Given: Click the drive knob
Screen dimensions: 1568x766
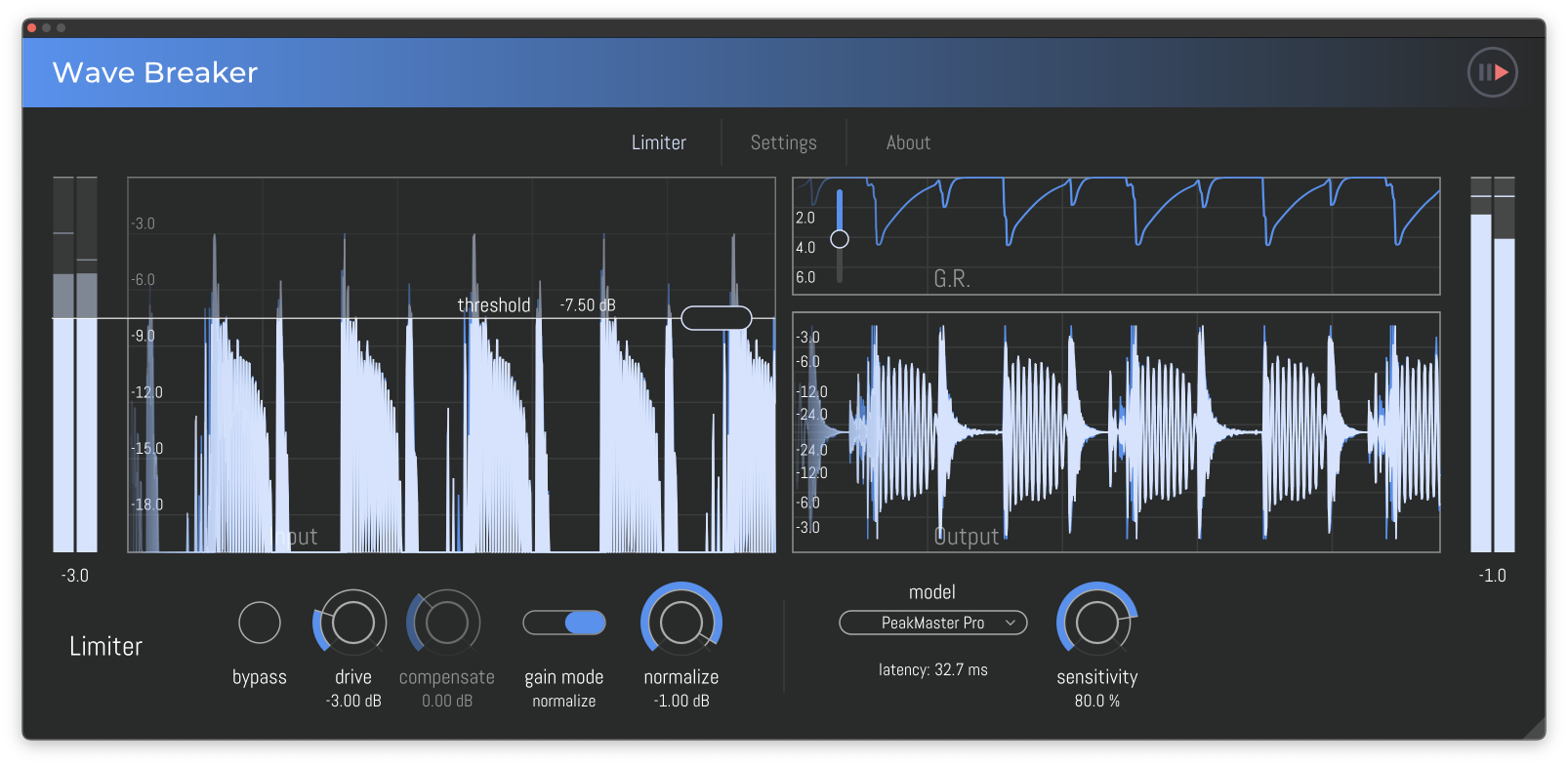Looking at the screenshot, I should [352, 623].
